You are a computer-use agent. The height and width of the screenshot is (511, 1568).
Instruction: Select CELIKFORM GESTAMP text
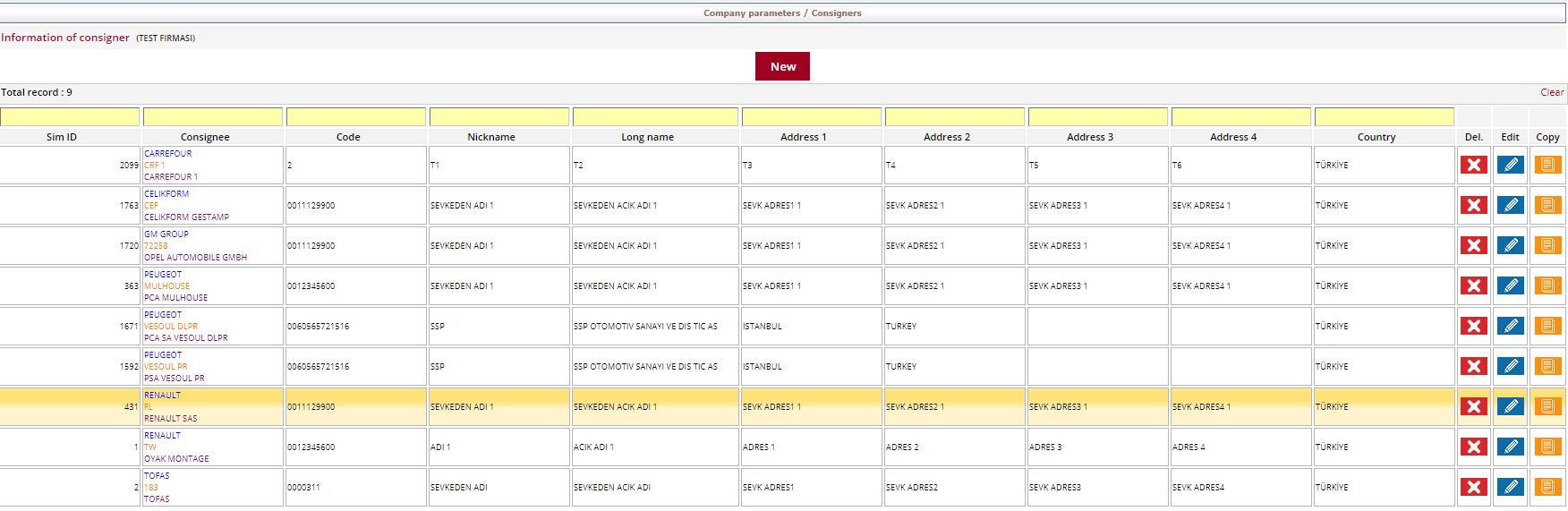(x=186, y=217)
